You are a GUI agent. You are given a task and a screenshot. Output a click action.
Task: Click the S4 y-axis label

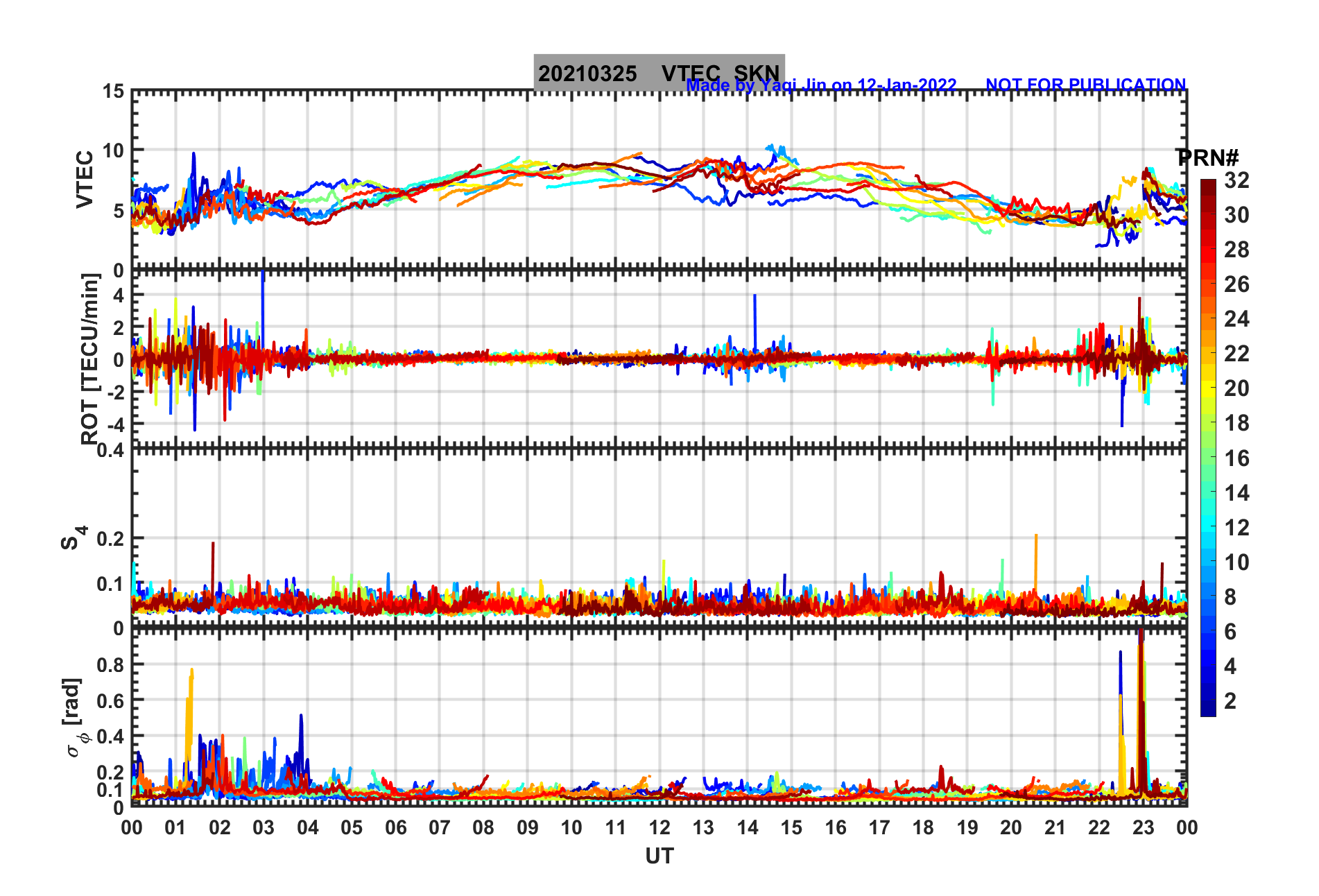[x=73, y=537]
